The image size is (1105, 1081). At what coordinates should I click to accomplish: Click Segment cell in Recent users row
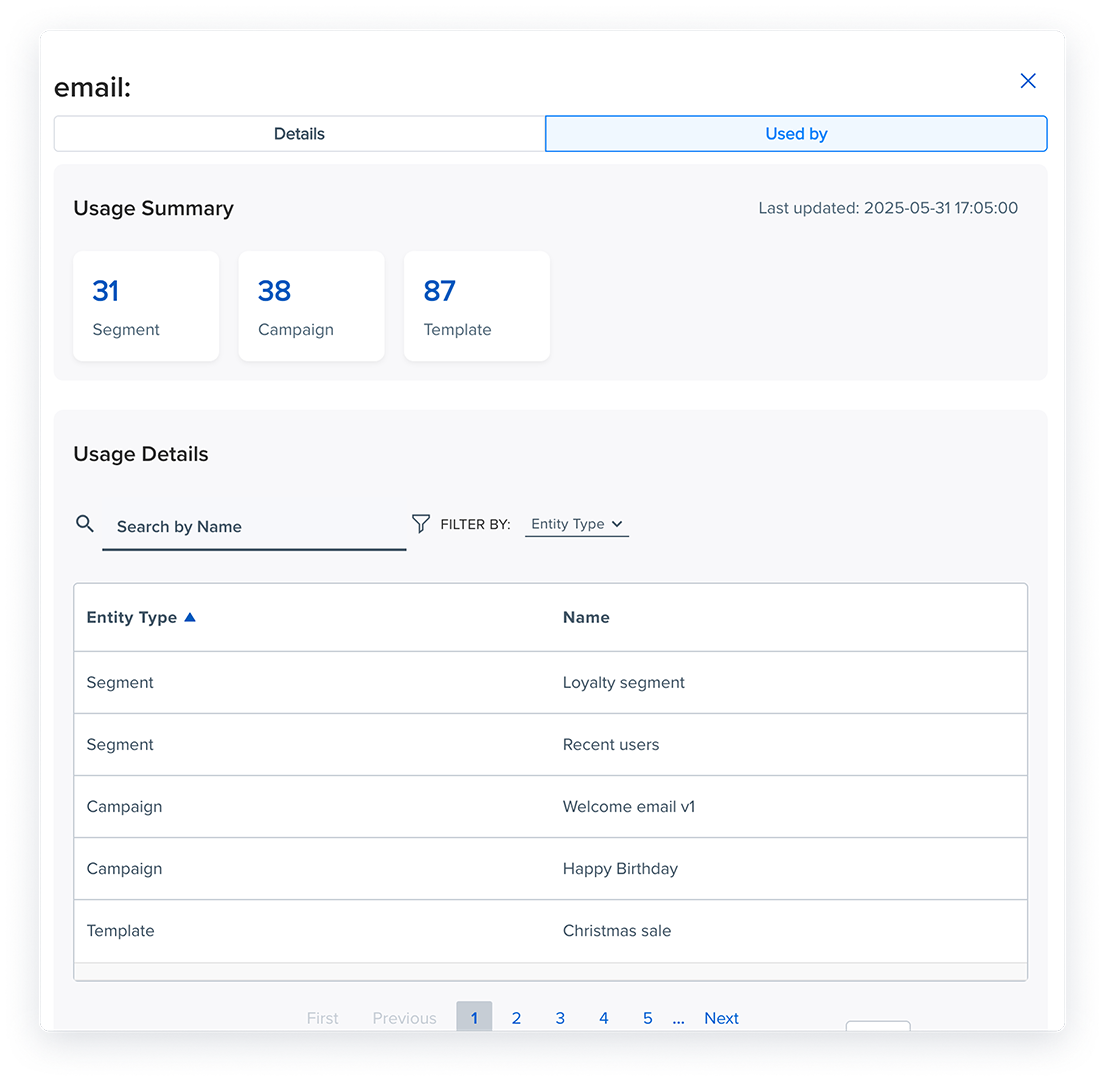120,745
